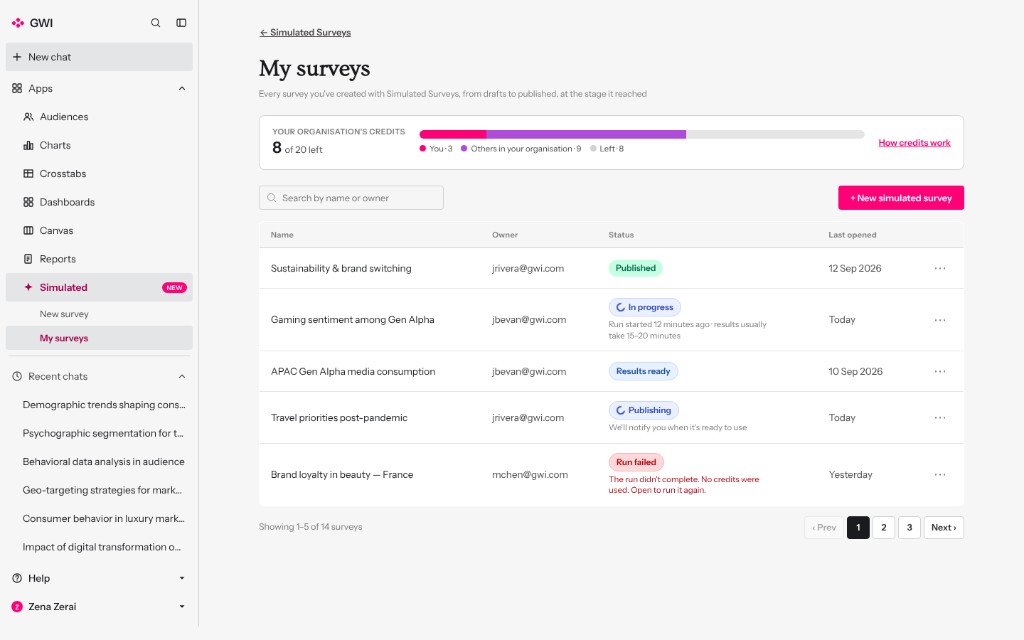The image size is (1024, 640).
Task: Click Zena Zerai's avatar icon
Action: click(17, 607)
